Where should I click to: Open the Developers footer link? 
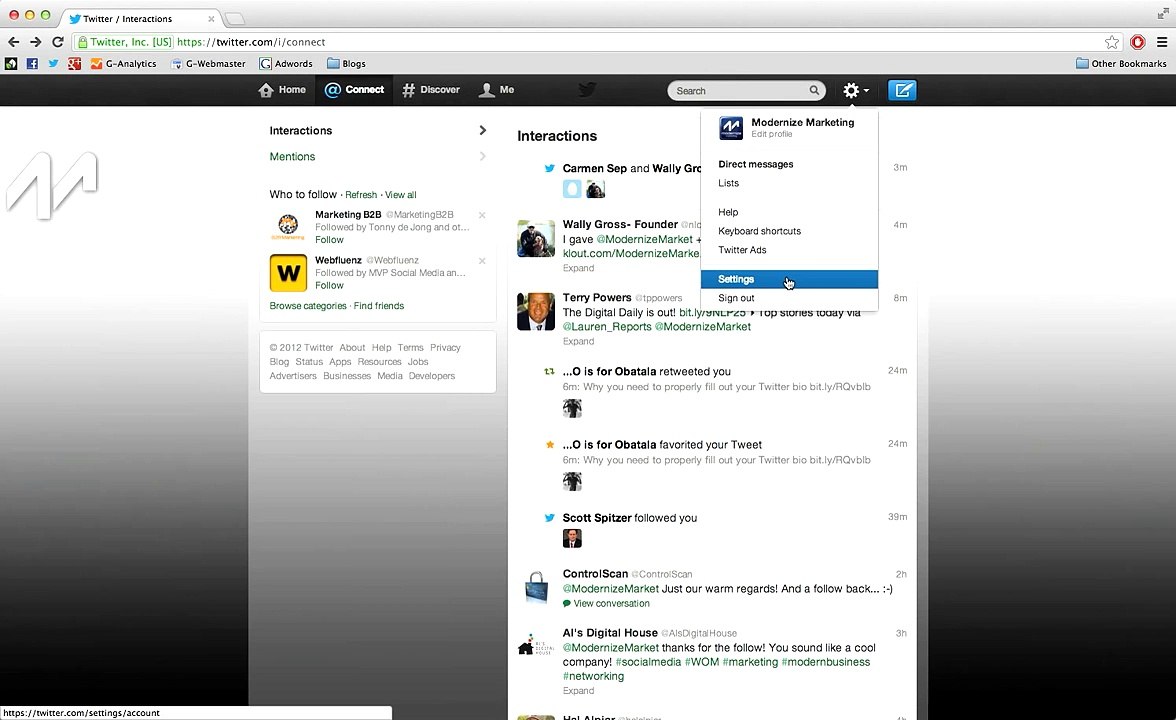point(432,376)
